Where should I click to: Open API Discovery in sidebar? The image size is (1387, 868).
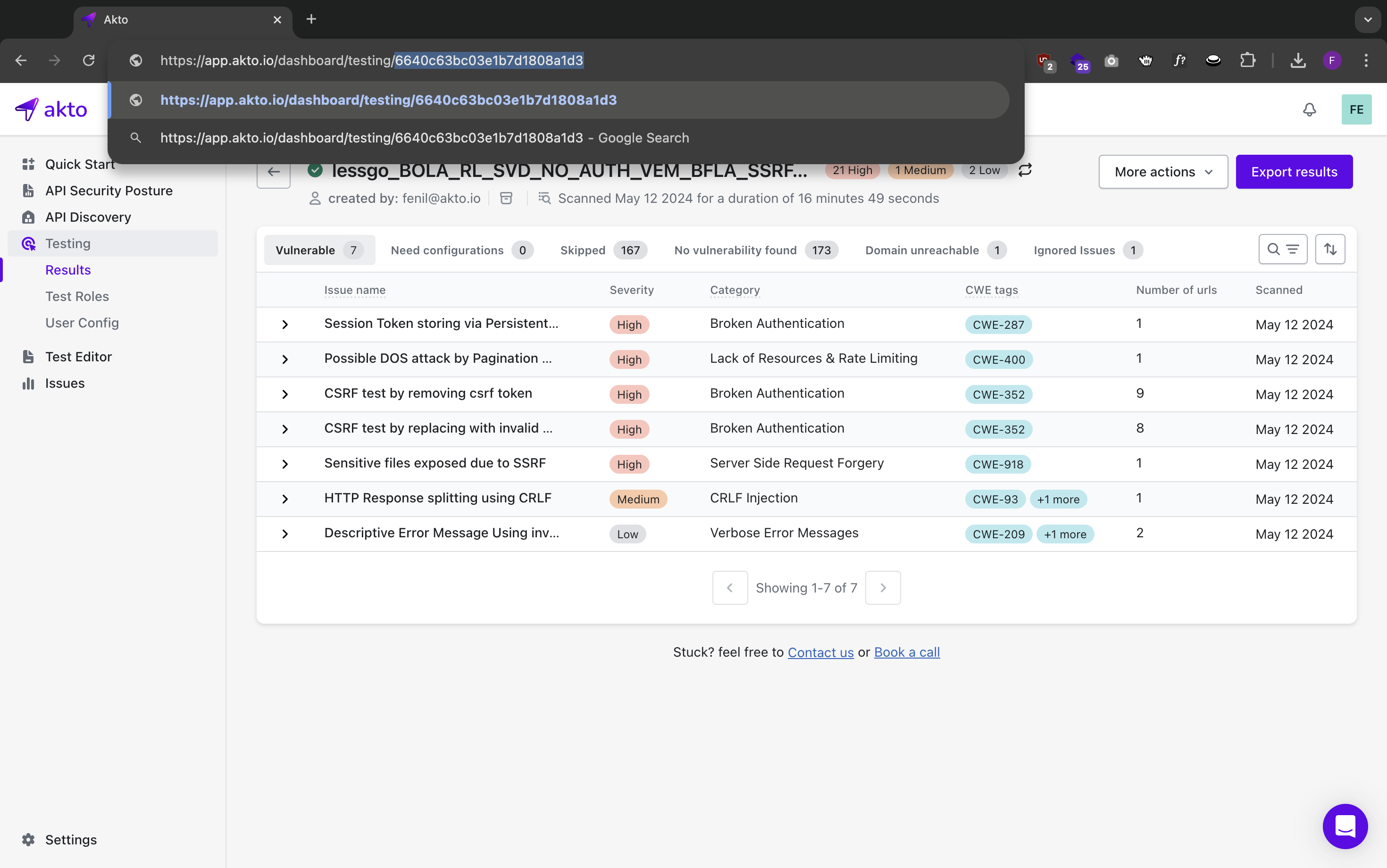88,217
